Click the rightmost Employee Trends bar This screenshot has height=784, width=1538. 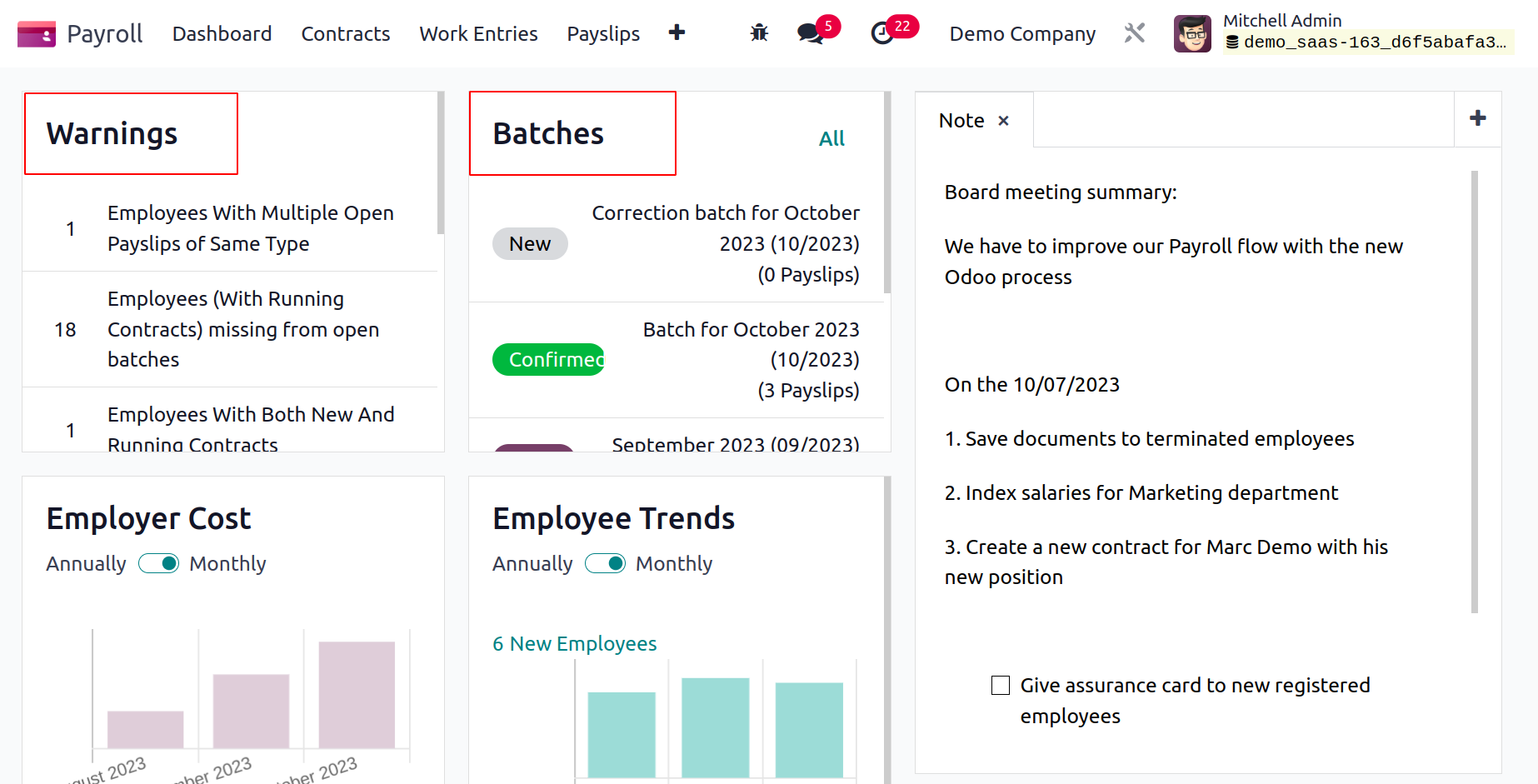pos(809,730)
